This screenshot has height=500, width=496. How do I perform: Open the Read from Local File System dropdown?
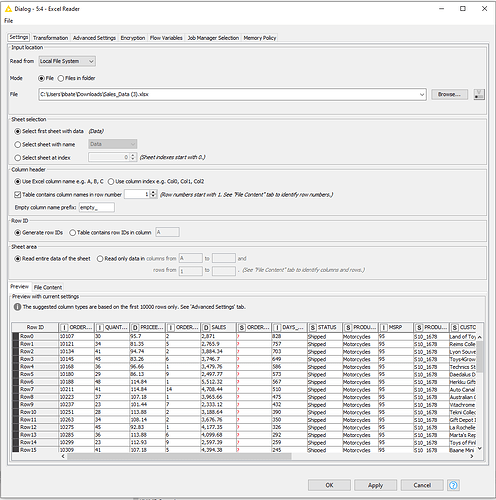(67, 61)
